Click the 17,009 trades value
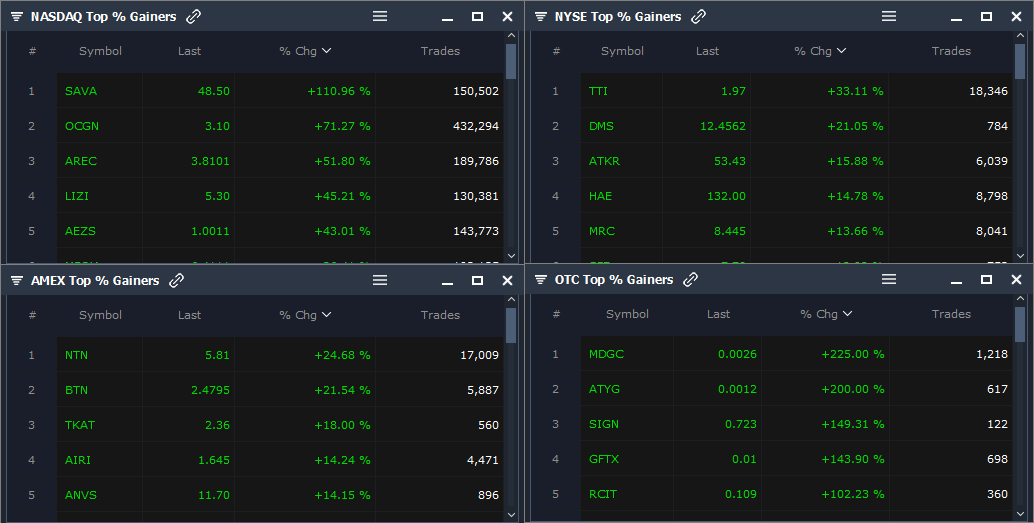The height and width of the screenshot is (523, 1034). point(479,355)
